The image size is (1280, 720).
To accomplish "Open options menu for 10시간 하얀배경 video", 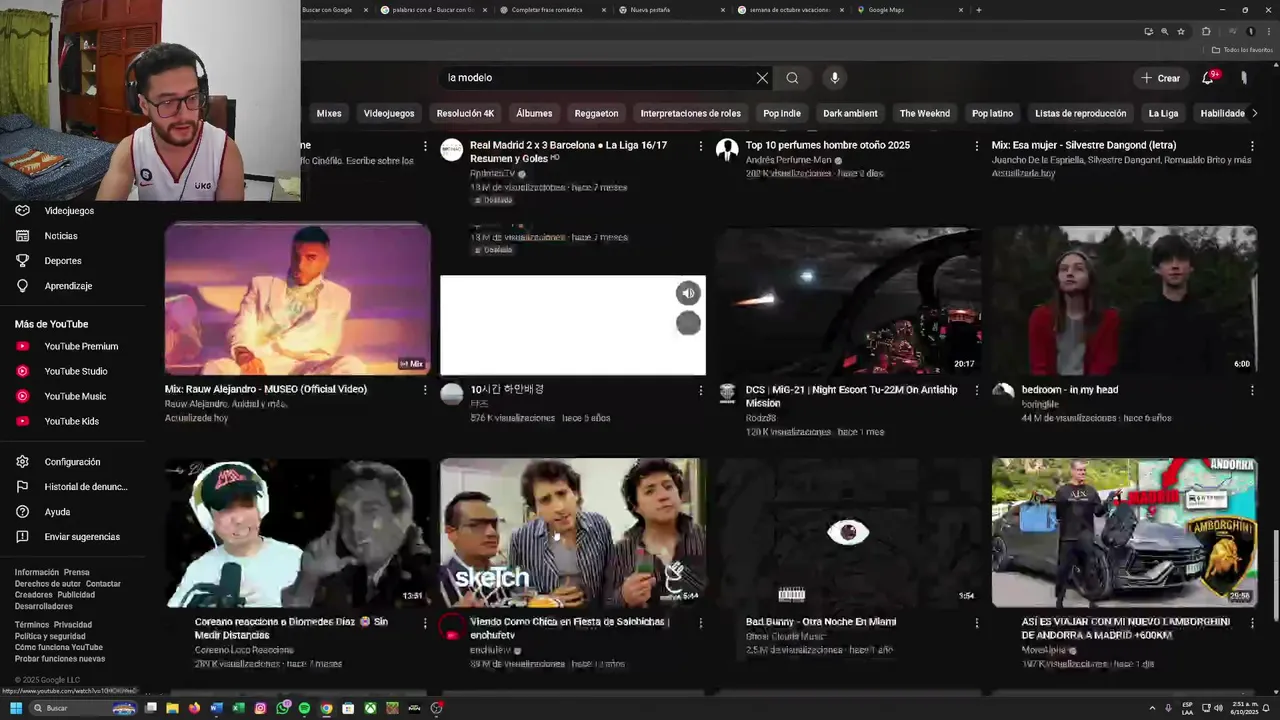I will (700, 390).
